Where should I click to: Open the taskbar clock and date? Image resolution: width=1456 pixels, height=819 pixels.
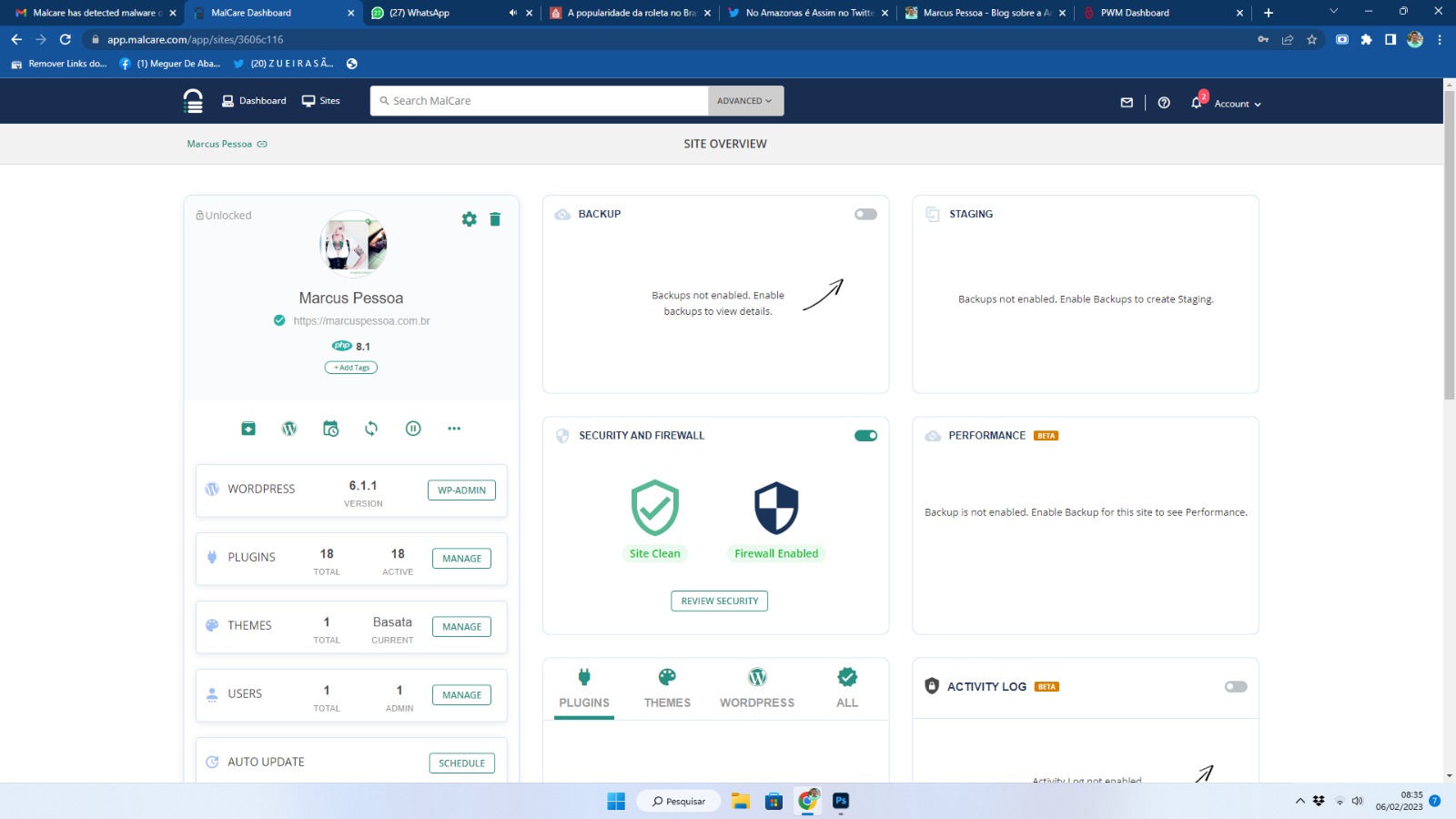(x=1400, y=801)
